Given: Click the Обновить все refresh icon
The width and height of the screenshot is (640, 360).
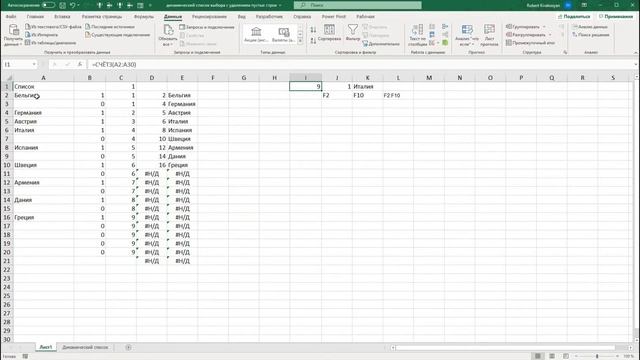Looking at the screenshot, I should [x=168, y=30].
